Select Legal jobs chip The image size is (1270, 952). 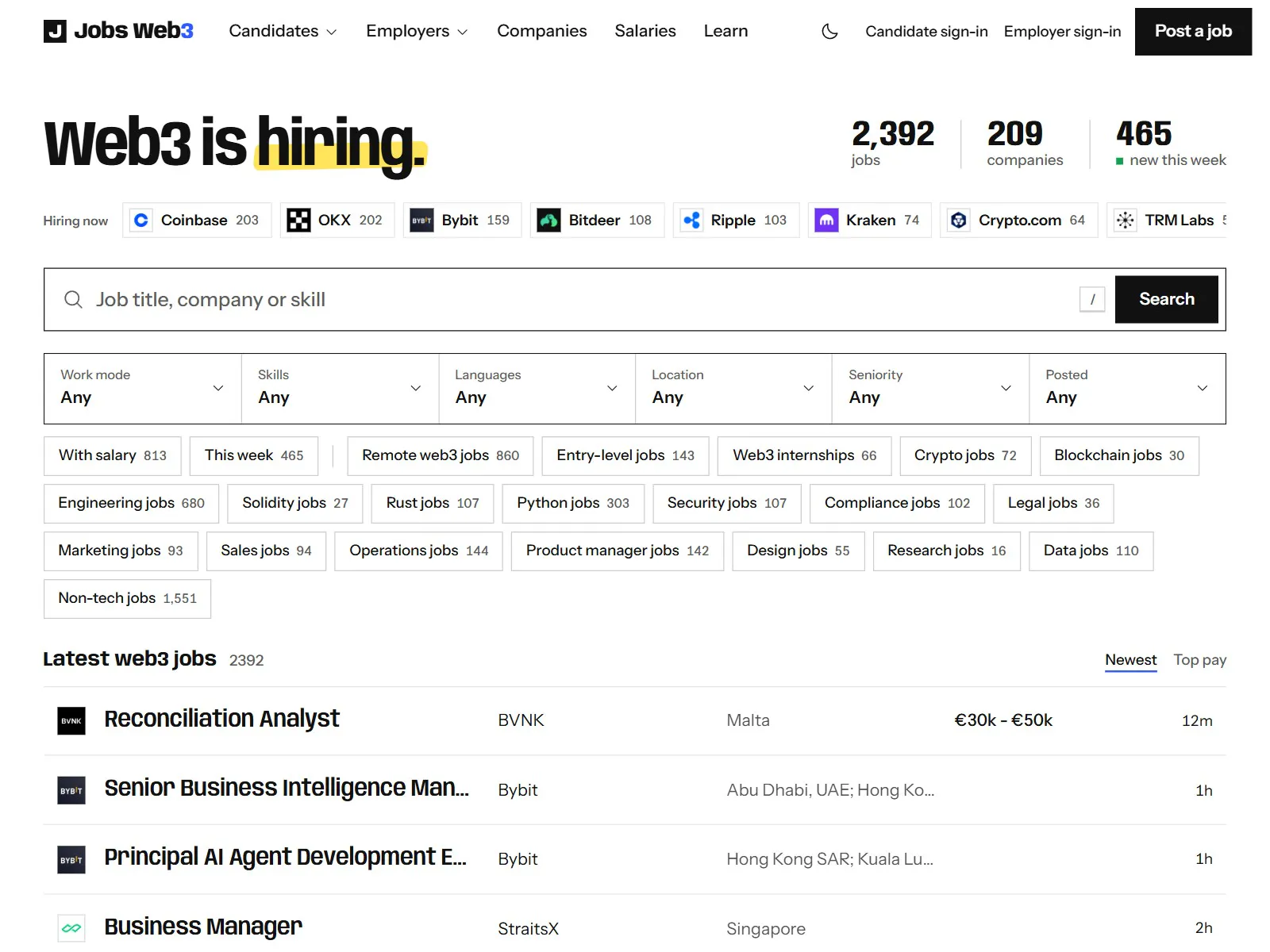tap(1053, 503)
